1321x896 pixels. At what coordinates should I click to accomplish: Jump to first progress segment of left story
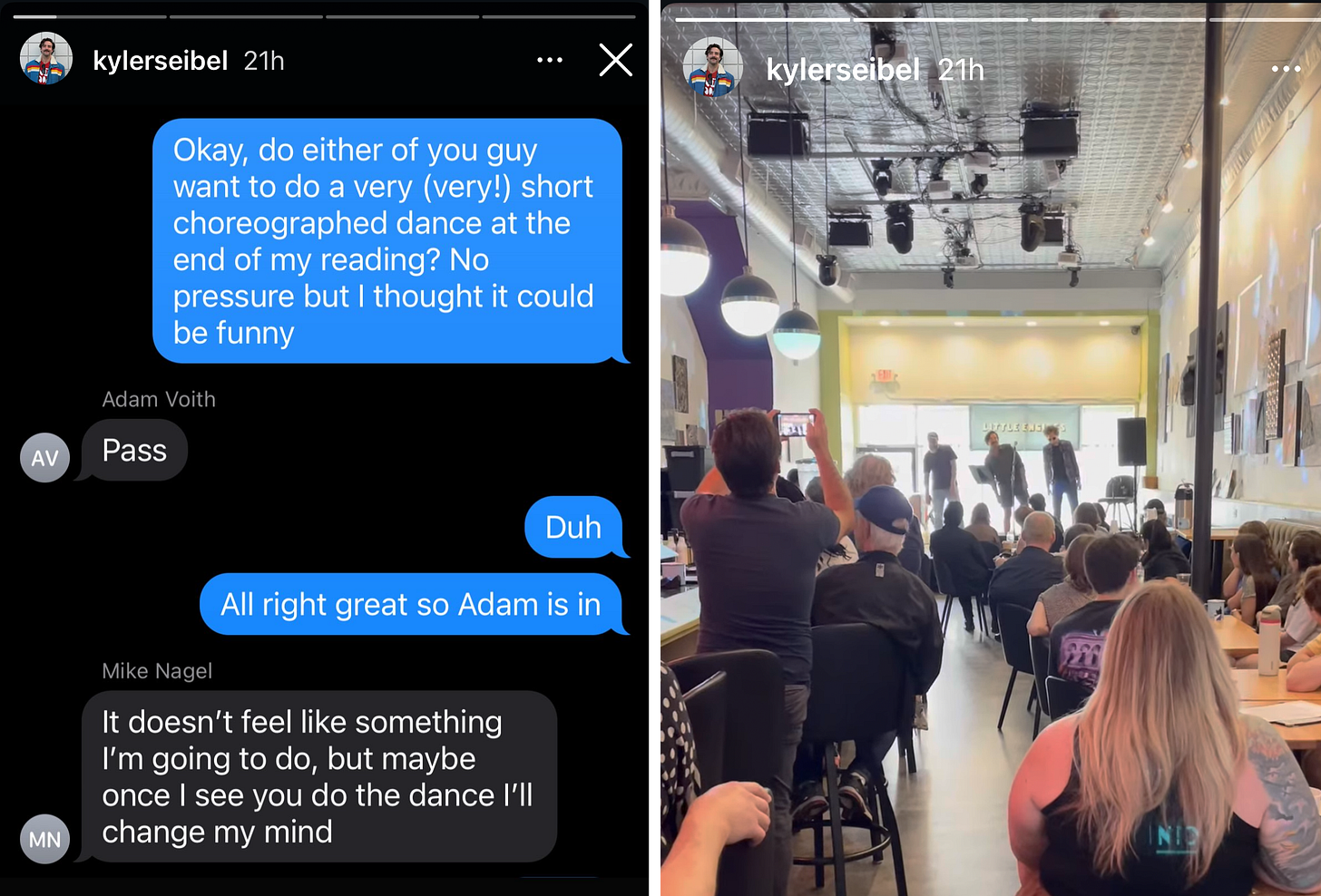pos(90,16)
